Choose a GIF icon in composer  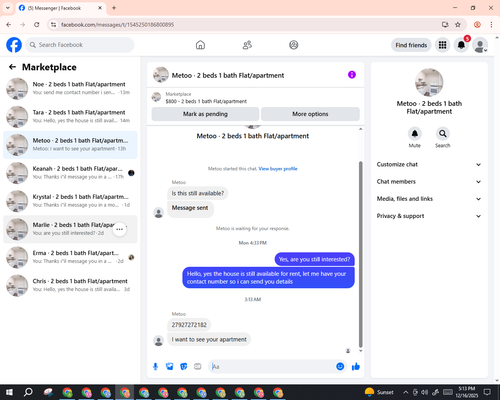tap(198, 367)
